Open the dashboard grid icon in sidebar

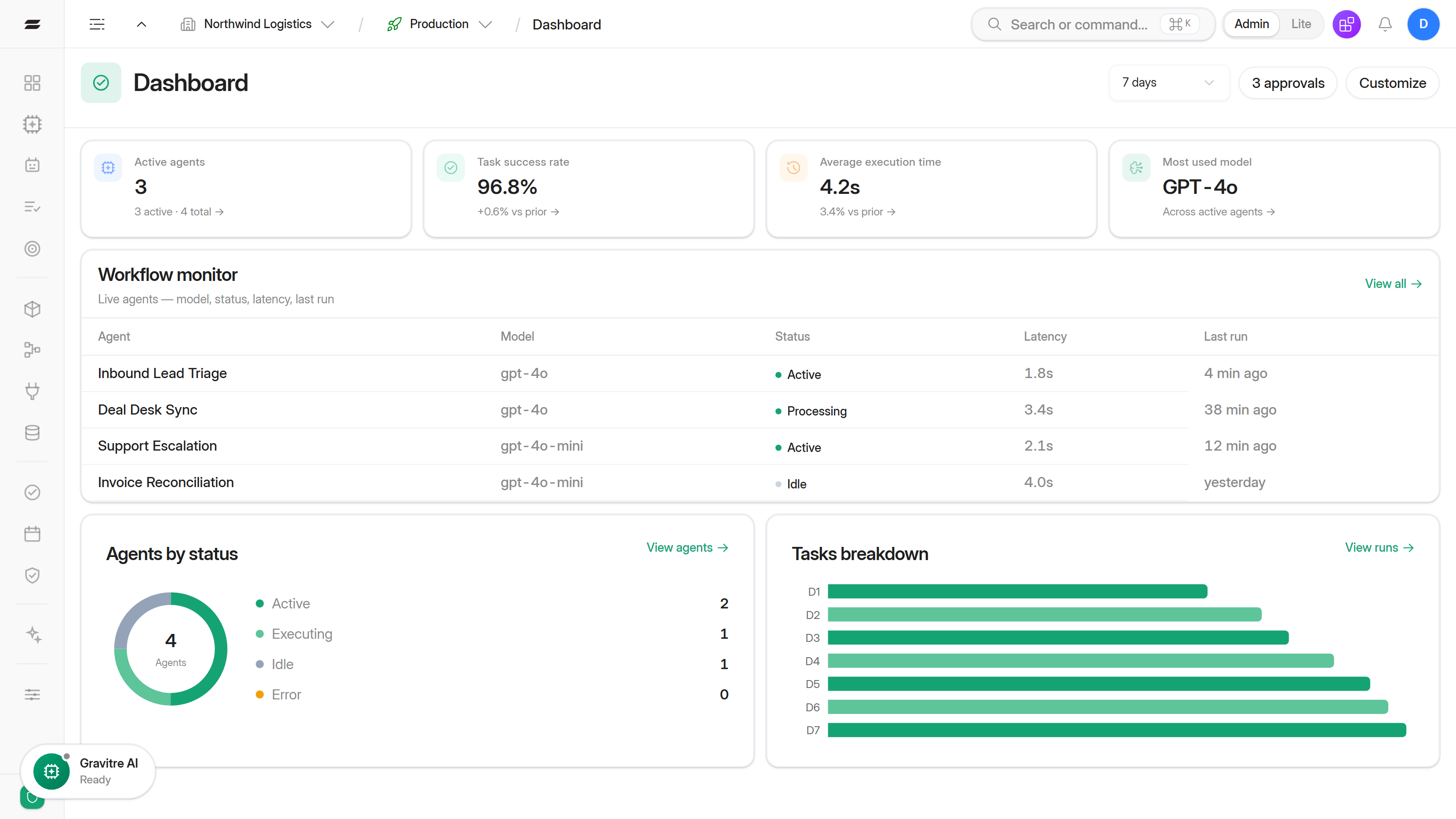click(32, 83)
